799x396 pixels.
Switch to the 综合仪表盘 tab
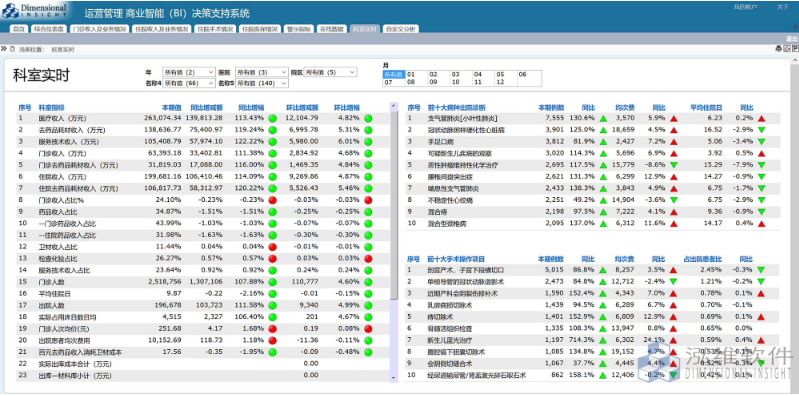pyautogui.click(x=49, y=29)
